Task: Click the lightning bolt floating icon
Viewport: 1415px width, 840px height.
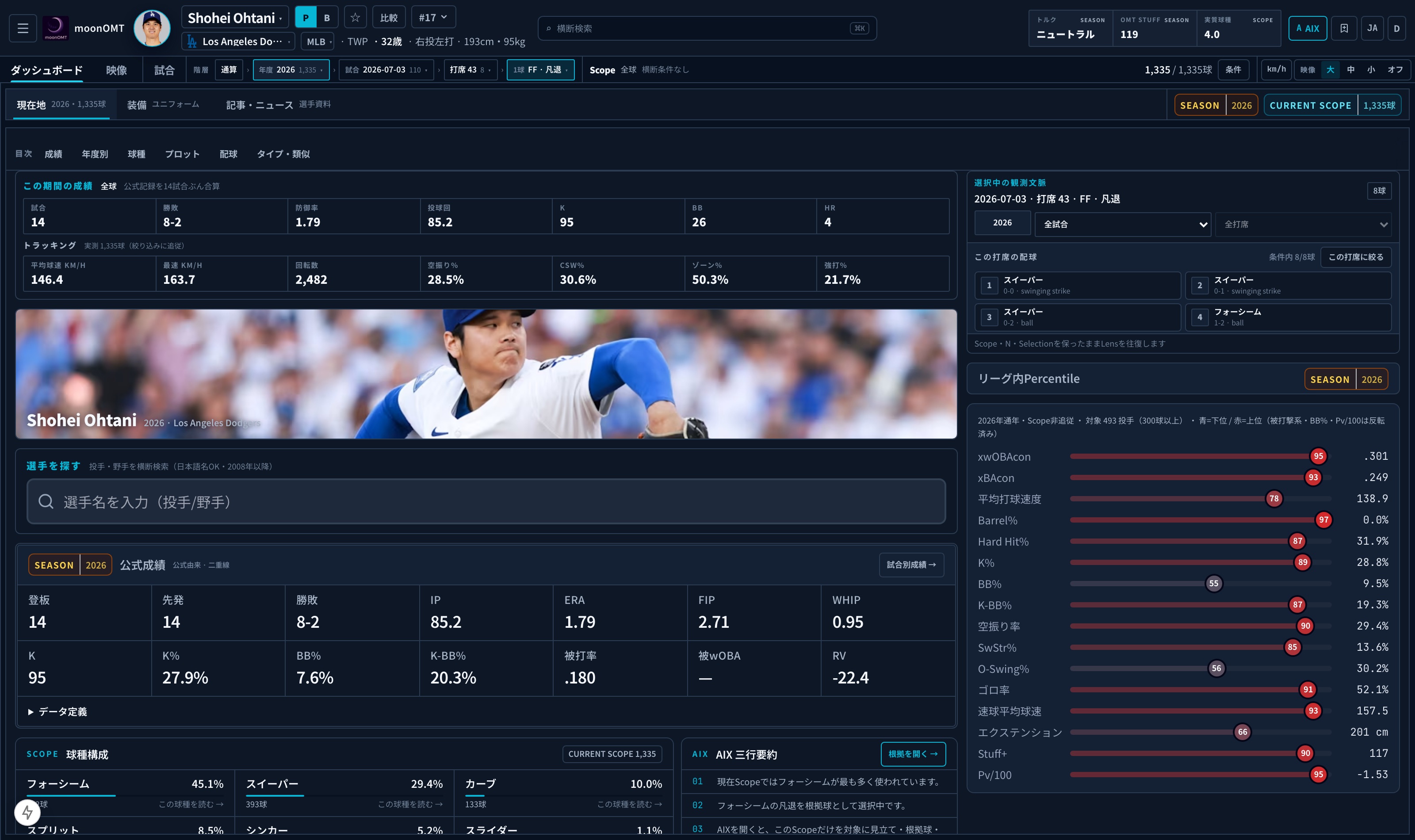Action: (x=27, y=812)
